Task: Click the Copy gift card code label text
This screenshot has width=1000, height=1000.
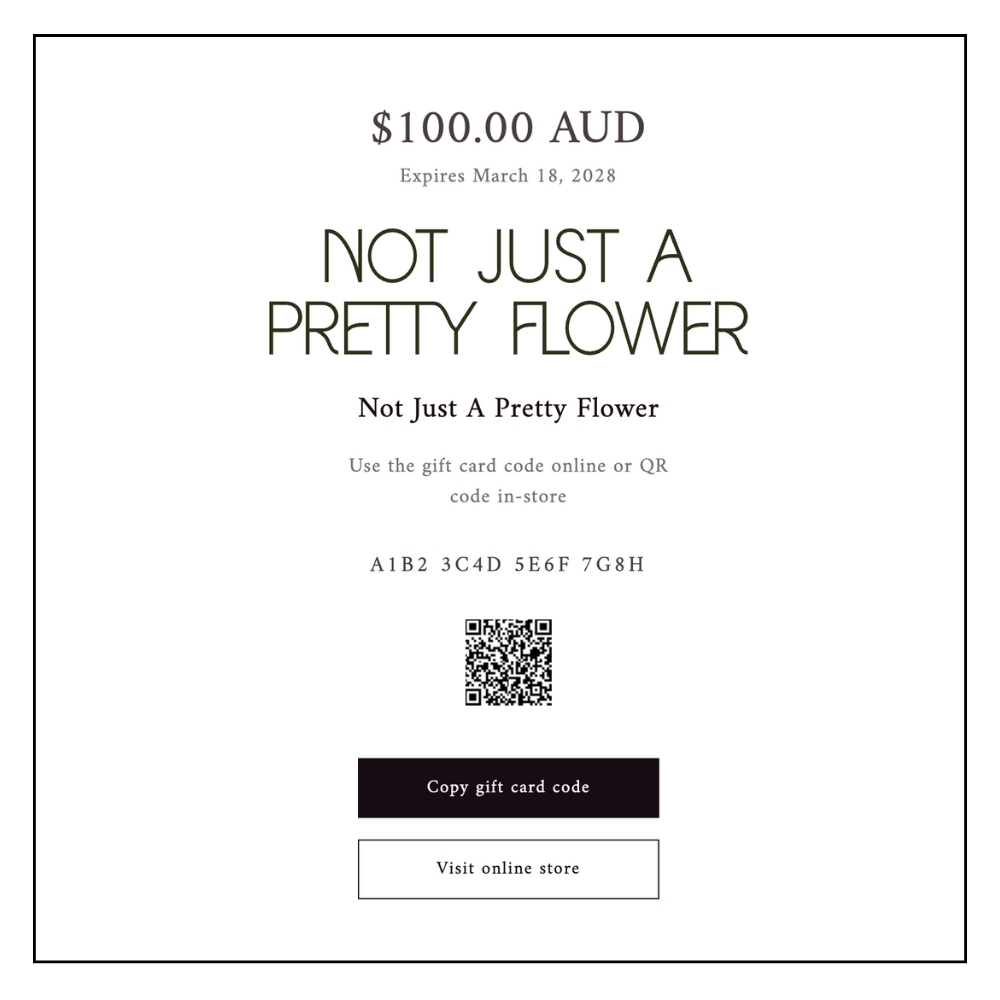Action: click(508, 788)
